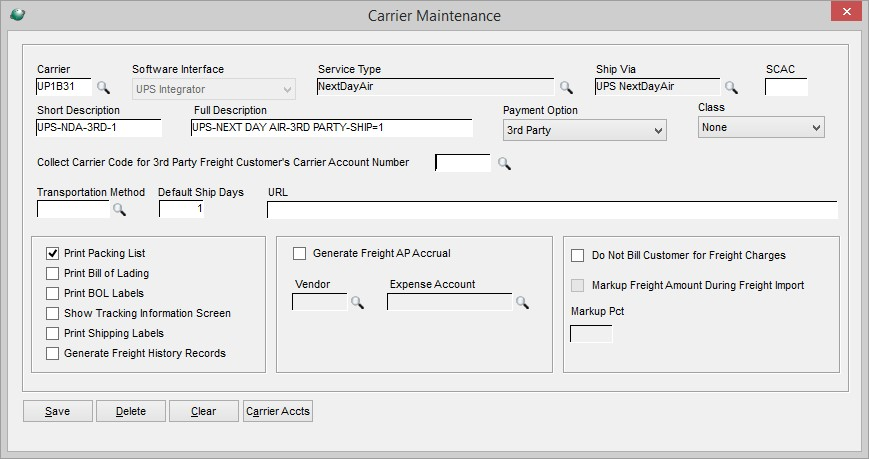Uncheck Print Packing List
The width and height of the screenshot is (869, 459).
(52, 253)
